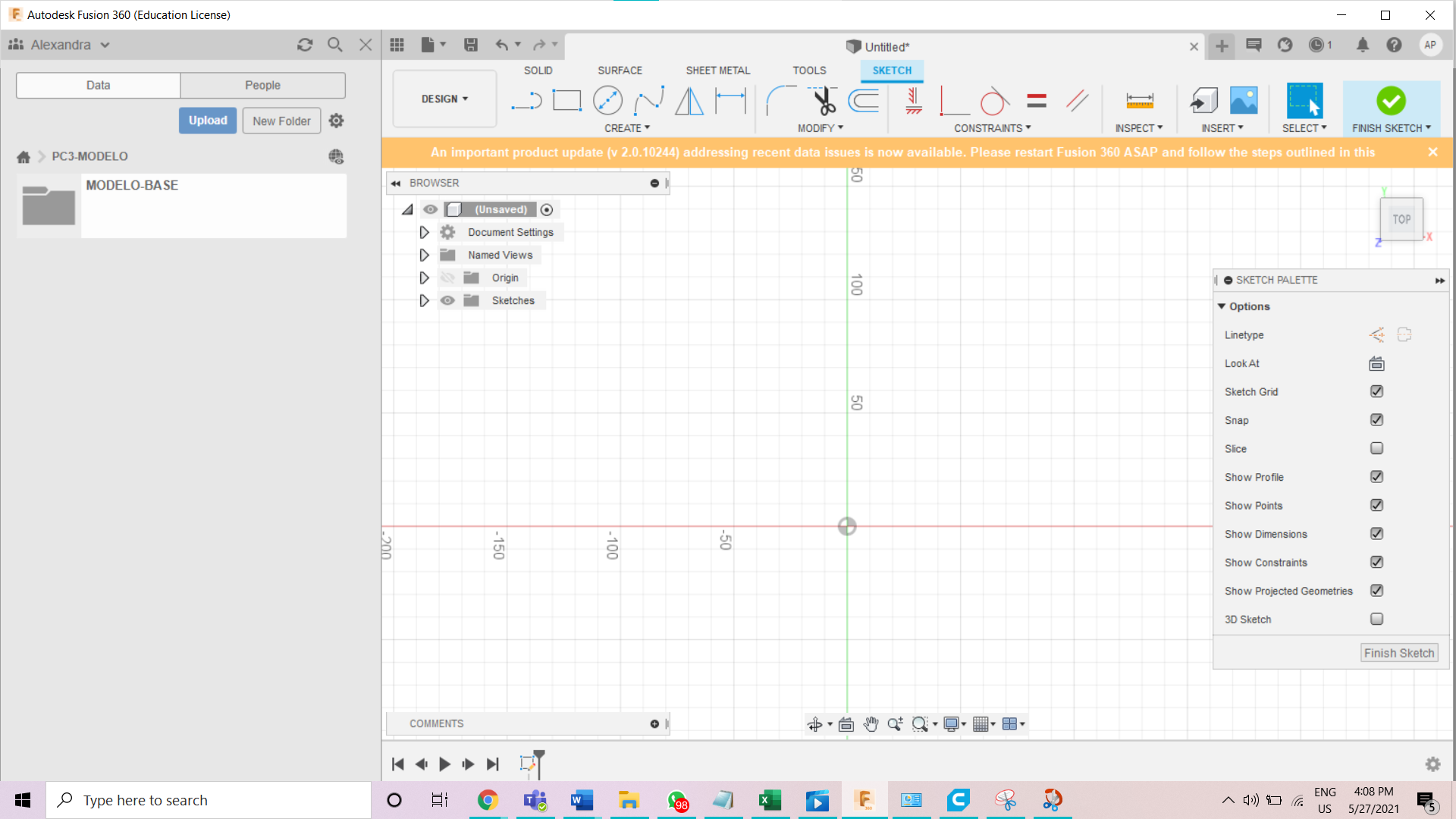Toggle visibility of the Sketches folder
Screen dimensions: 1456x819
pos(447,300)
